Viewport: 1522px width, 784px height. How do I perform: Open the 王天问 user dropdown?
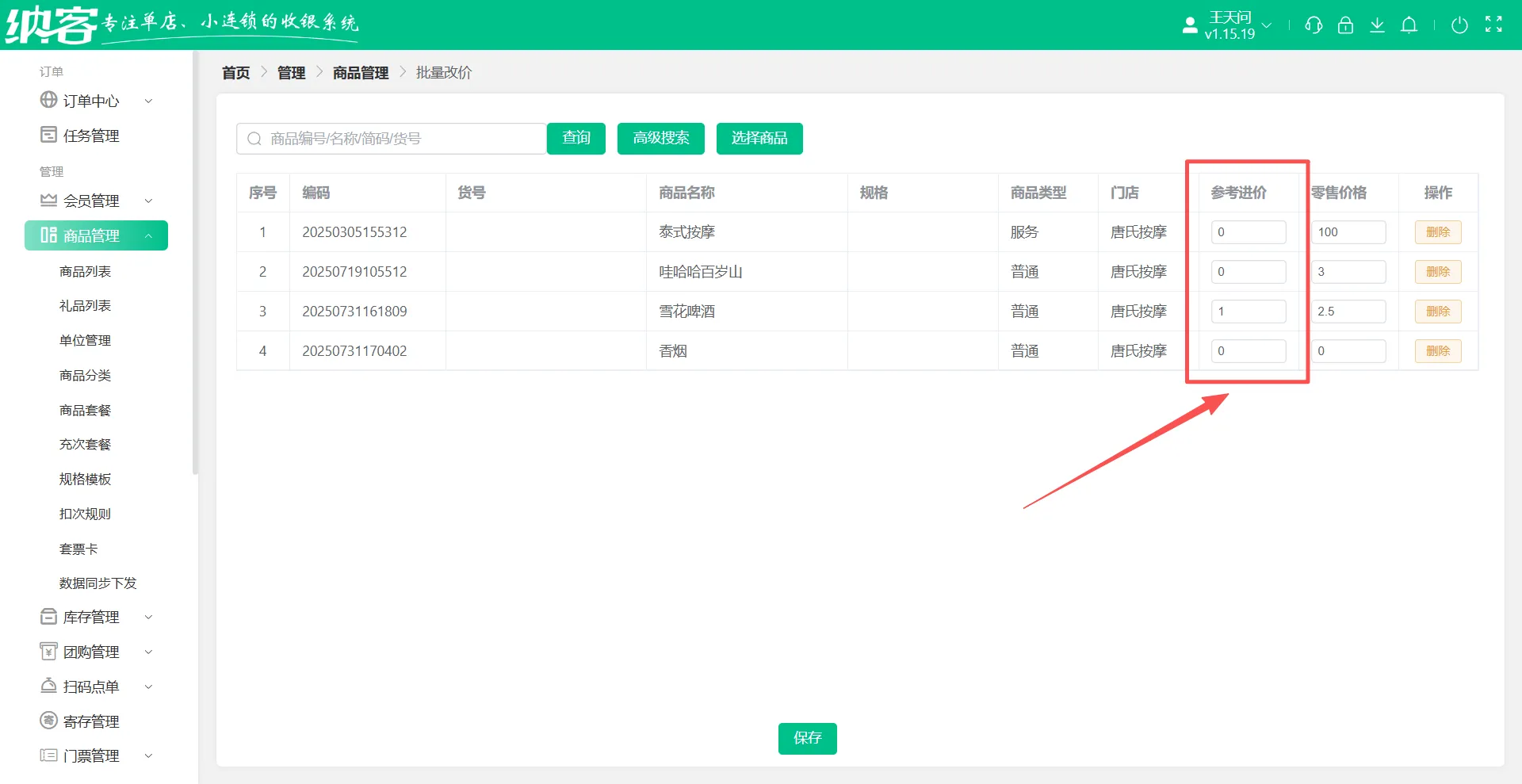(x=1237, y=25)
